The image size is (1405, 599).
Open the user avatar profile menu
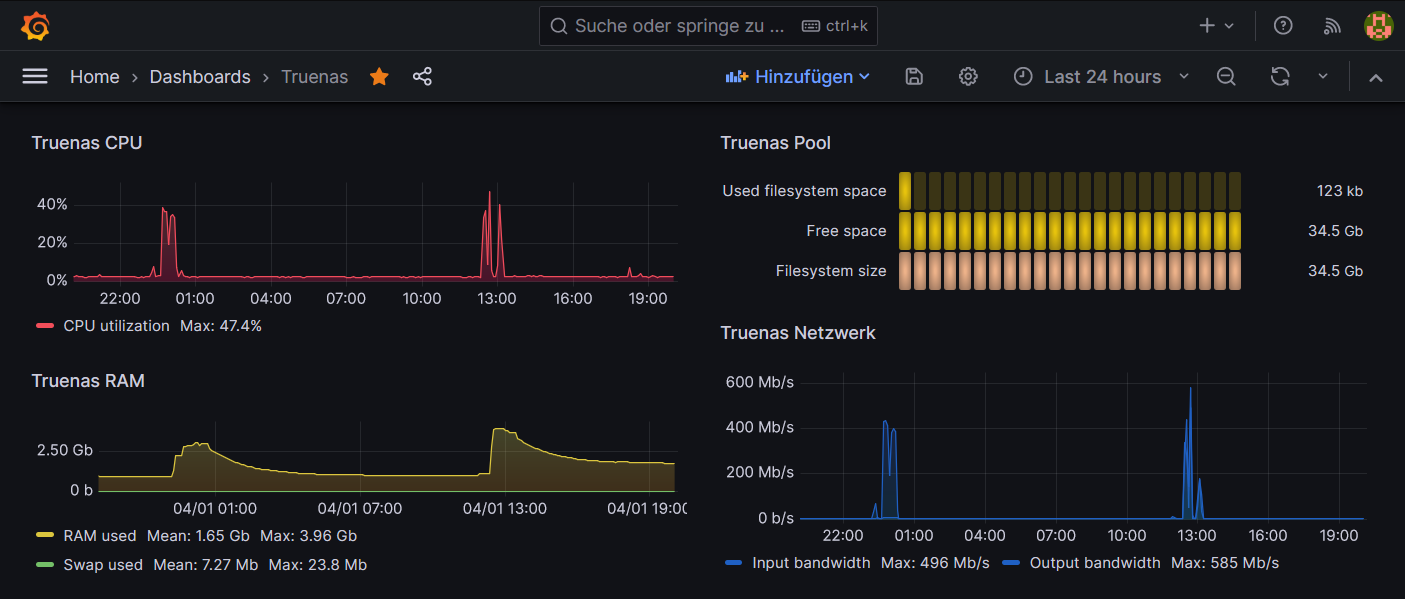click(x=1379, y=26)
